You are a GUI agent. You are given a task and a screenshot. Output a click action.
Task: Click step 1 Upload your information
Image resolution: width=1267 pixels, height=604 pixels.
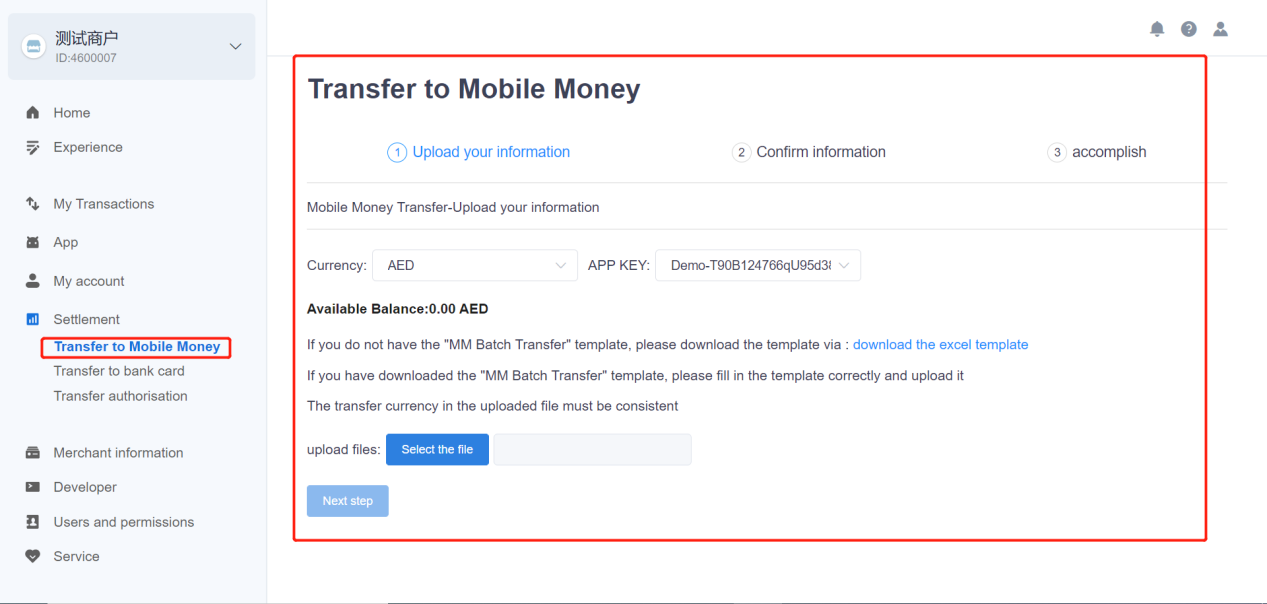(478, 152)
